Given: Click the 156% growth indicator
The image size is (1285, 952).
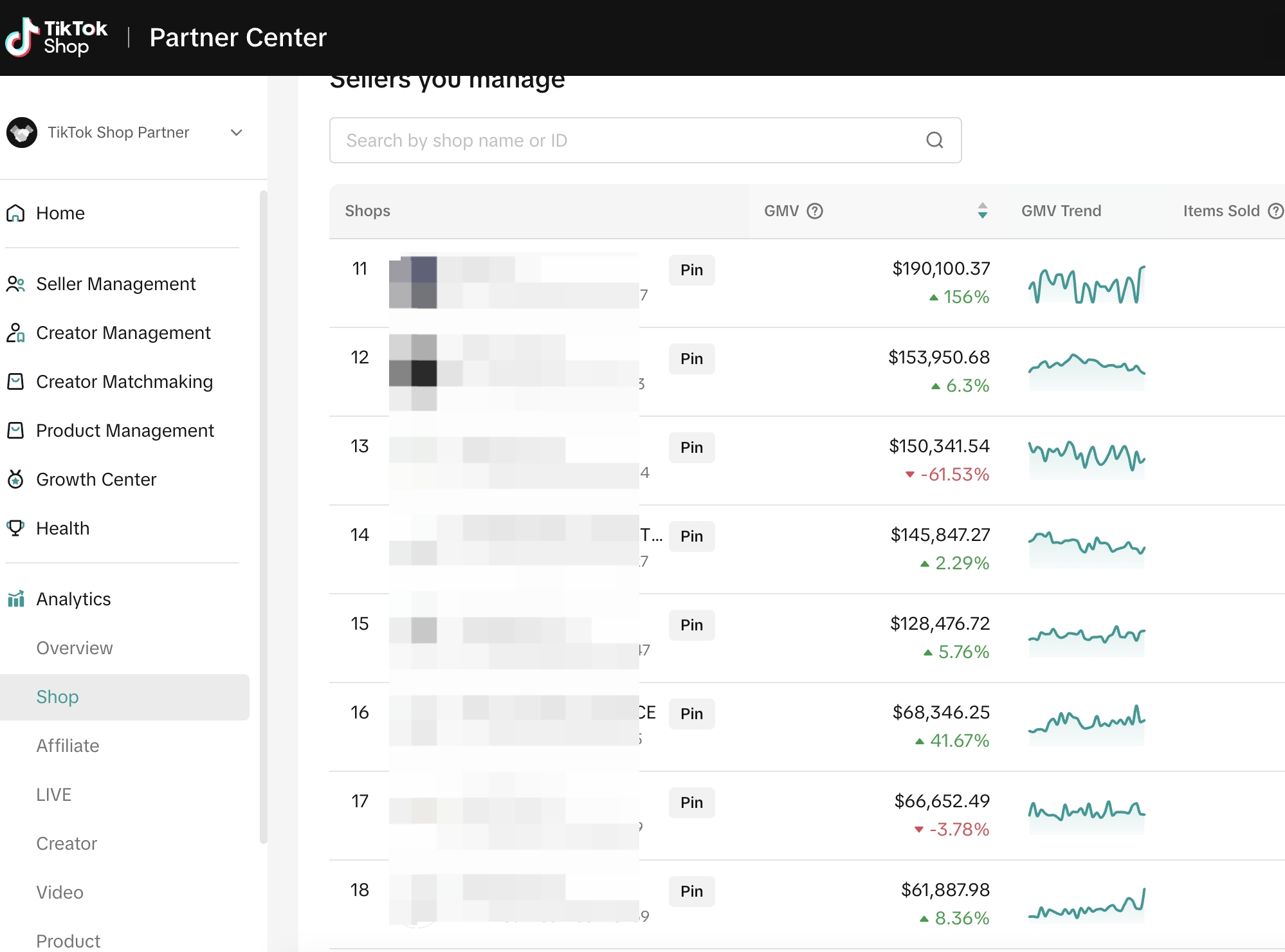Looking at the screenshot, I should (x=959, y=297).
